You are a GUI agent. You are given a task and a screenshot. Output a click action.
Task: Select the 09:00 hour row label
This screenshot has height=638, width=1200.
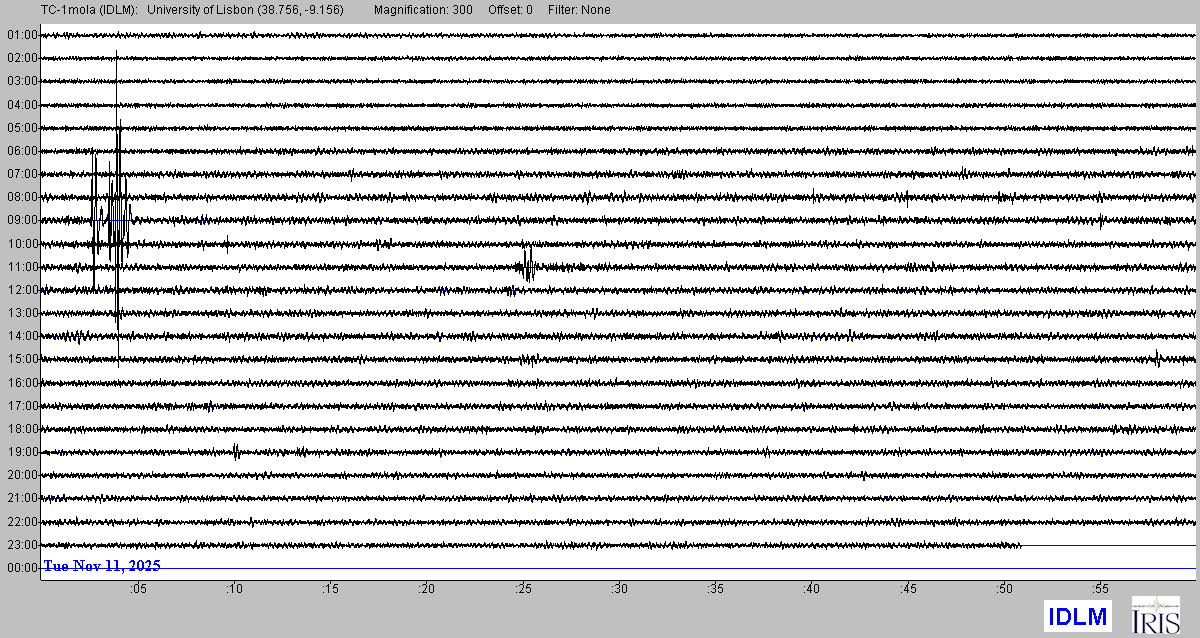pos(21,220)
